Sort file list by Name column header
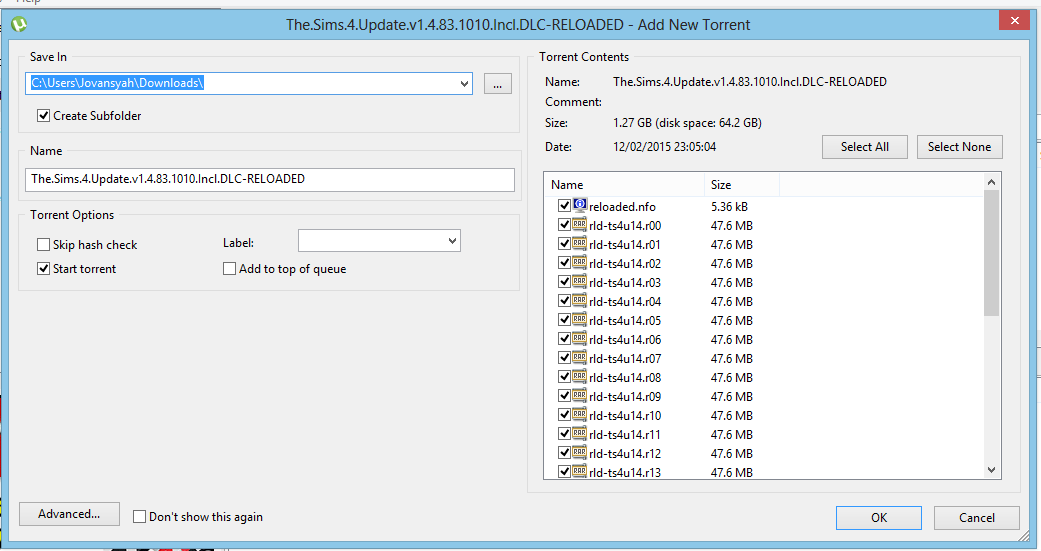Viewport: 1041px width, 551px height. (624, 185)
